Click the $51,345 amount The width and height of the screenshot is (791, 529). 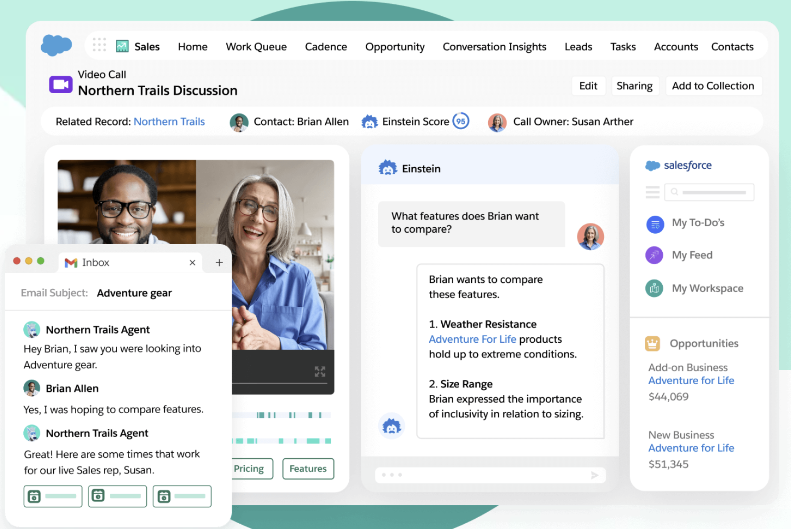(668, 464)
